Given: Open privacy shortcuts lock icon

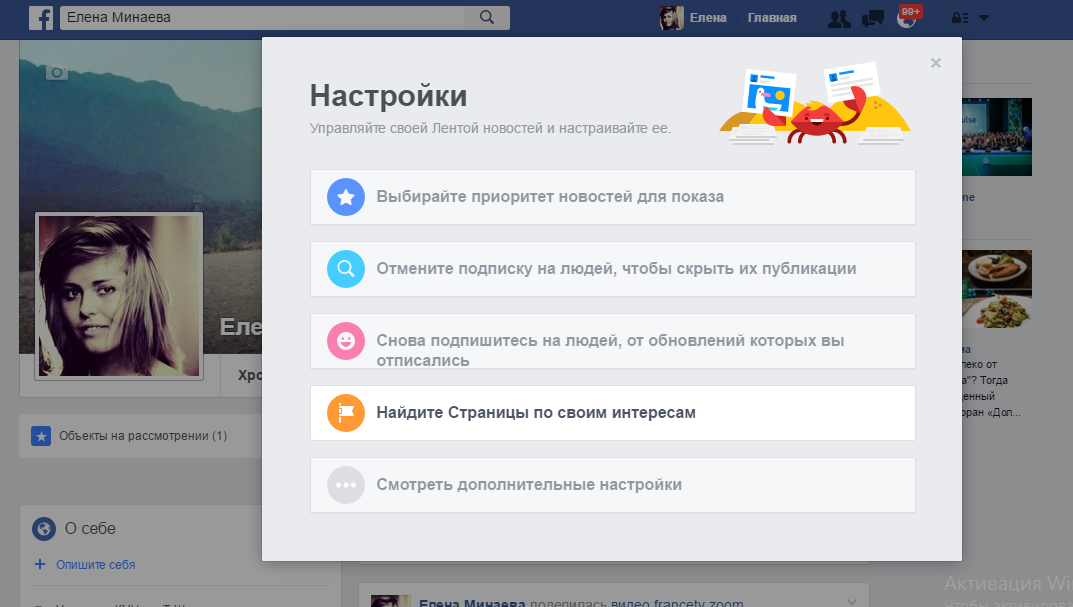Looking at the screenshot, I should 959,18.
